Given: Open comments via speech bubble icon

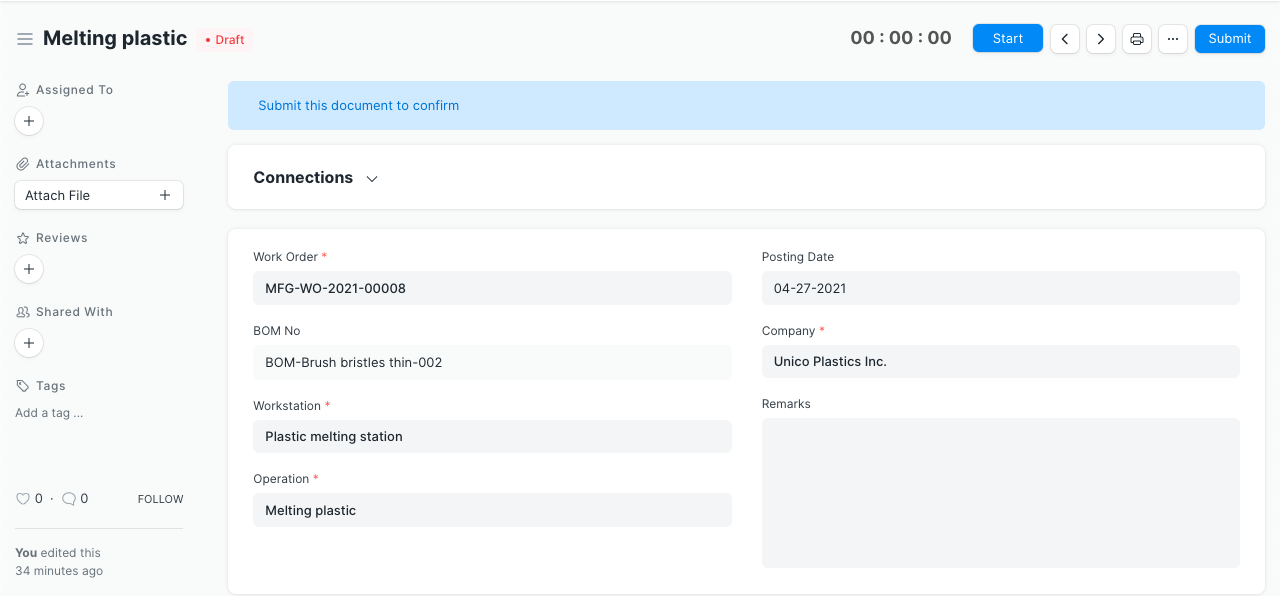Looking at the screenshot, I should 69,499.
